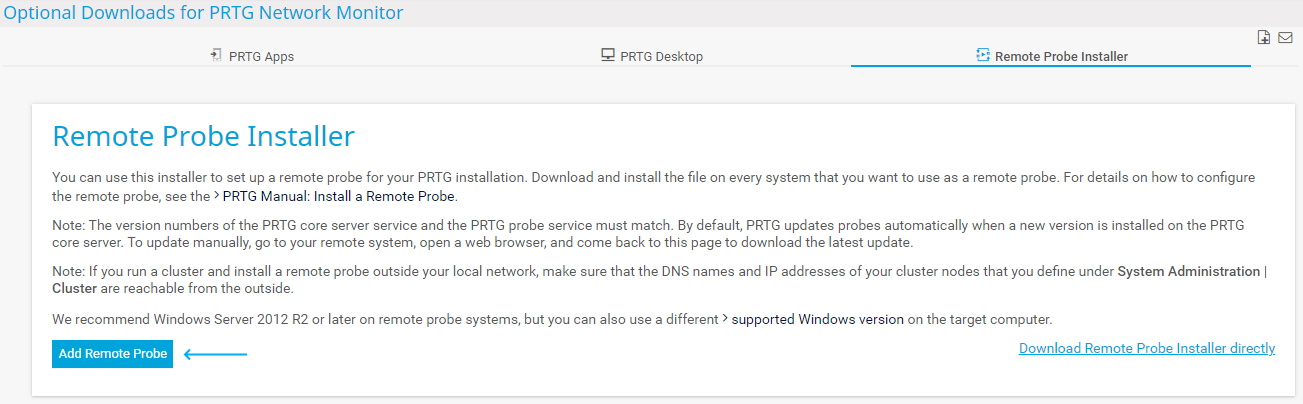Follow the Download Remote Probe Installer directly link
This screenshot has height=404, width=1303.
coord(1146,348)
